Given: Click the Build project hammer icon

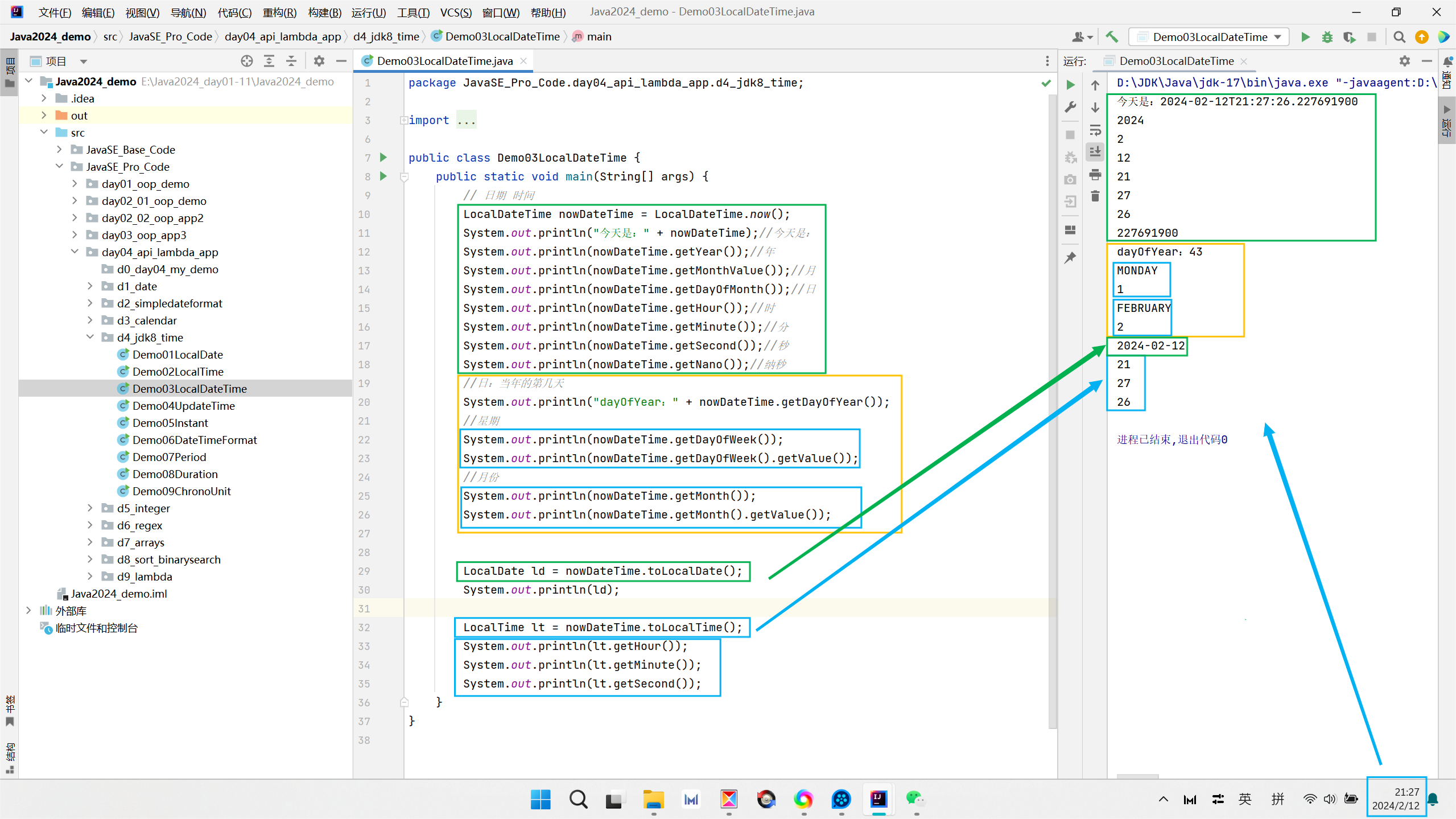Looking at the screenshot, I should click(1111, 37).
